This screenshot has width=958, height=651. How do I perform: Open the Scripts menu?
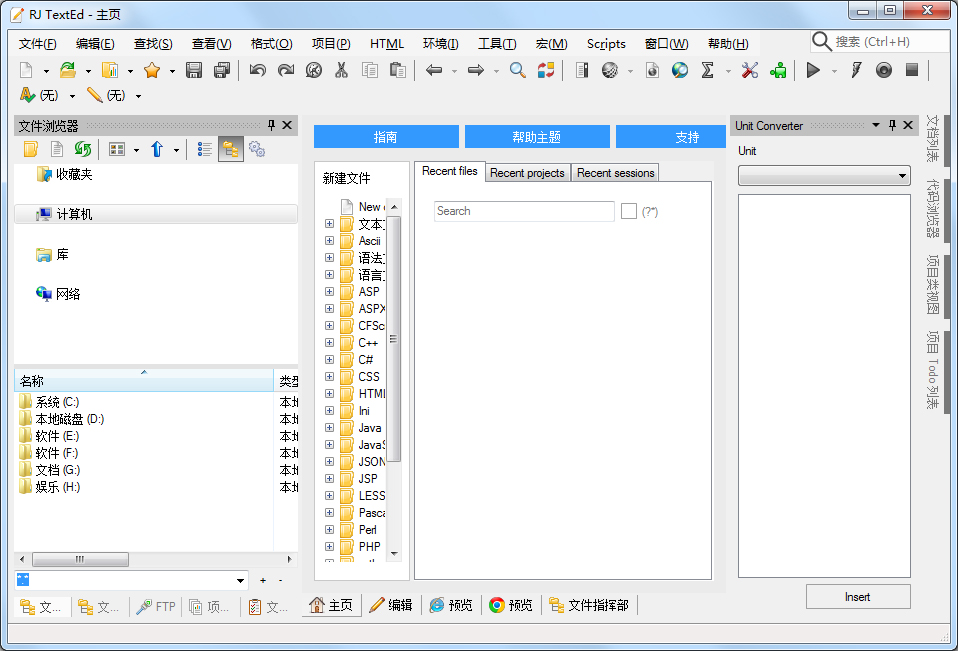[606, 43]
